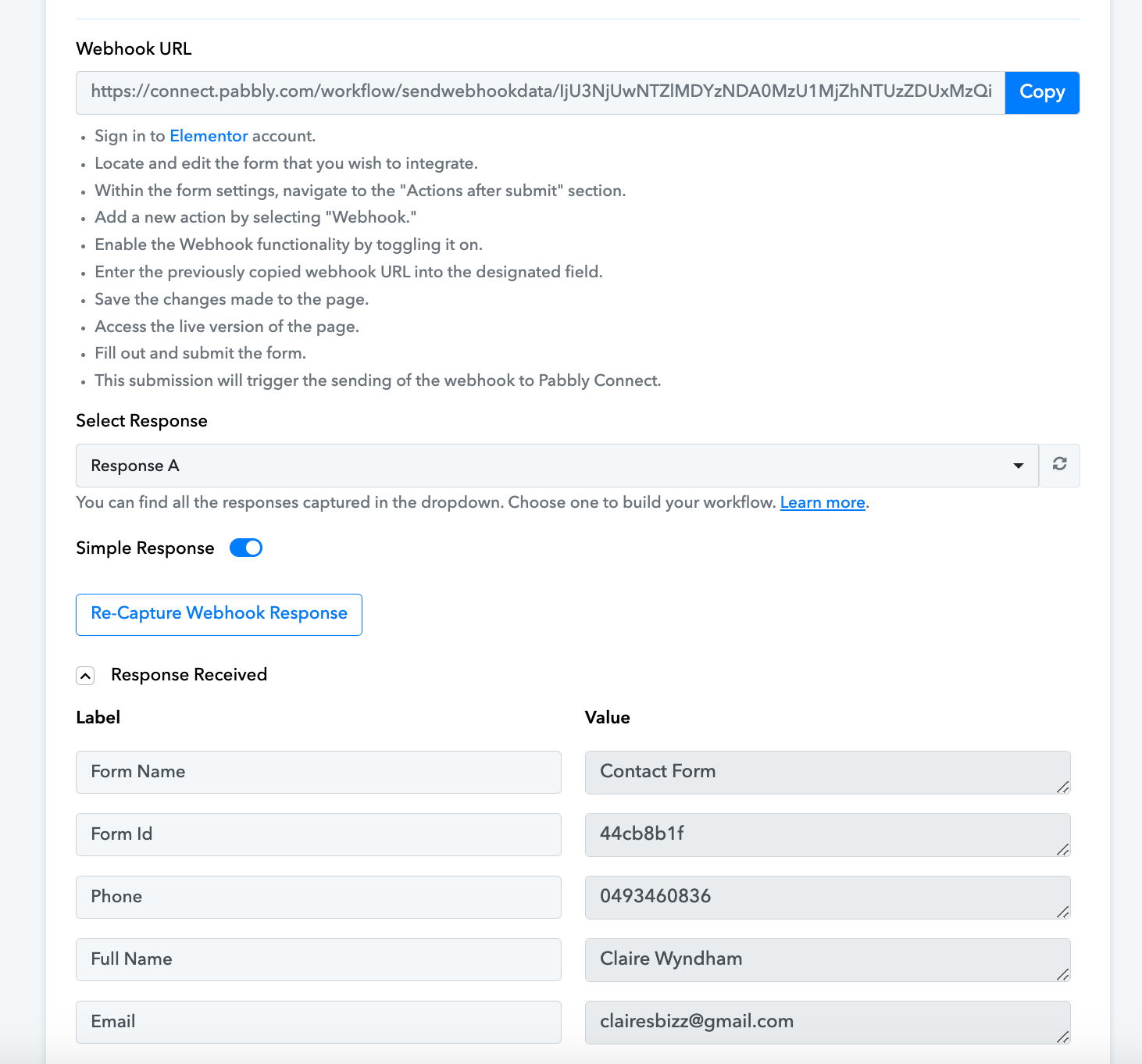Click the Email label field

(x=319, y=1022)
